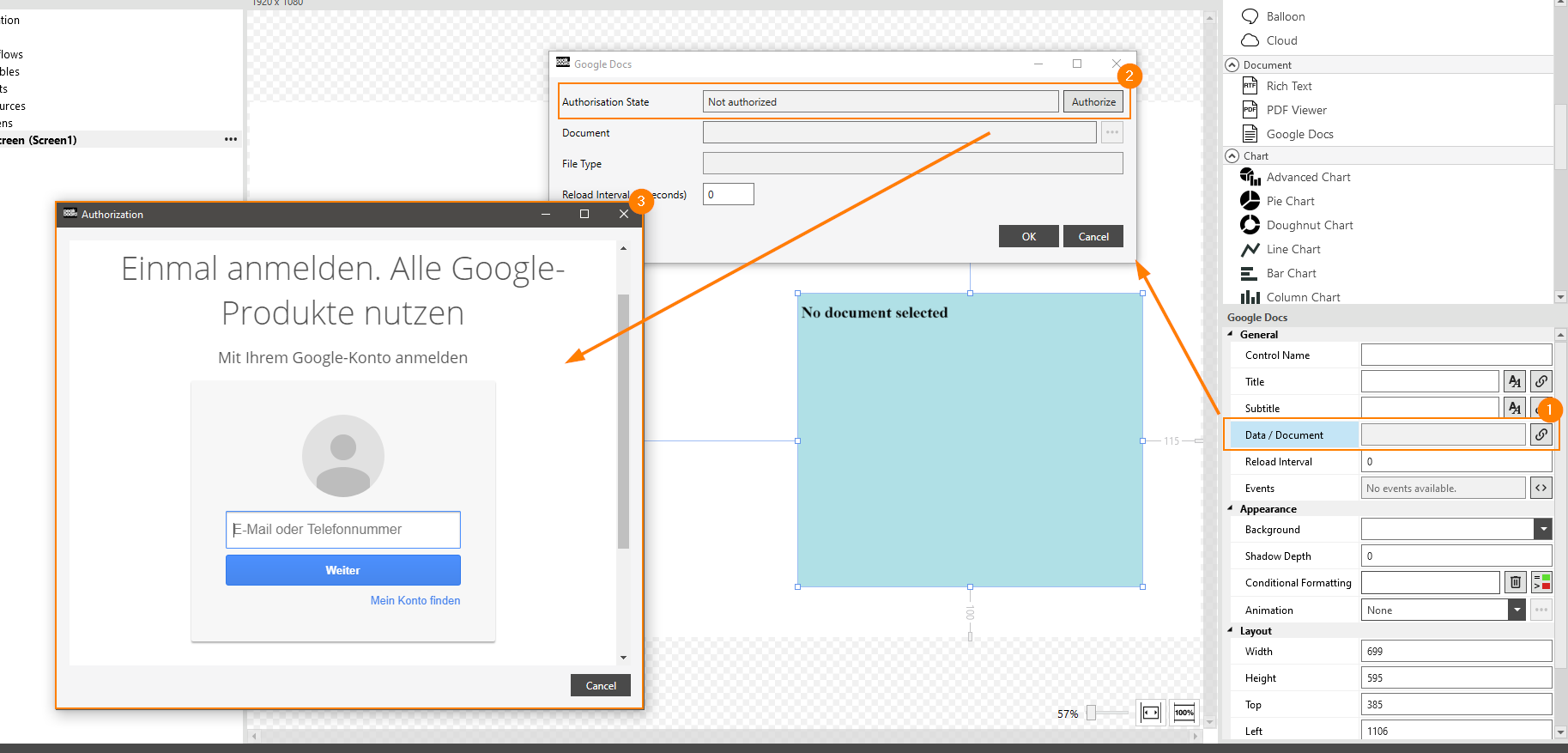Collapse the General properties section
The image size is (1568, 753).
pyautogui.click(x=1231, y=334)
